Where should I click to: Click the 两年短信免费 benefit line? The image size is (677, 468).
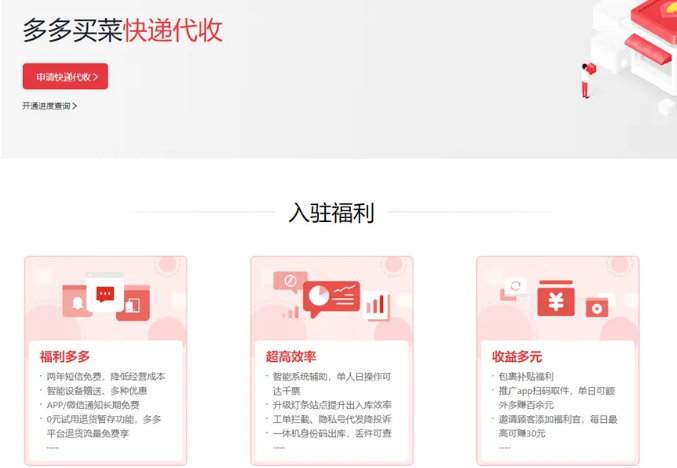point(106,377)
